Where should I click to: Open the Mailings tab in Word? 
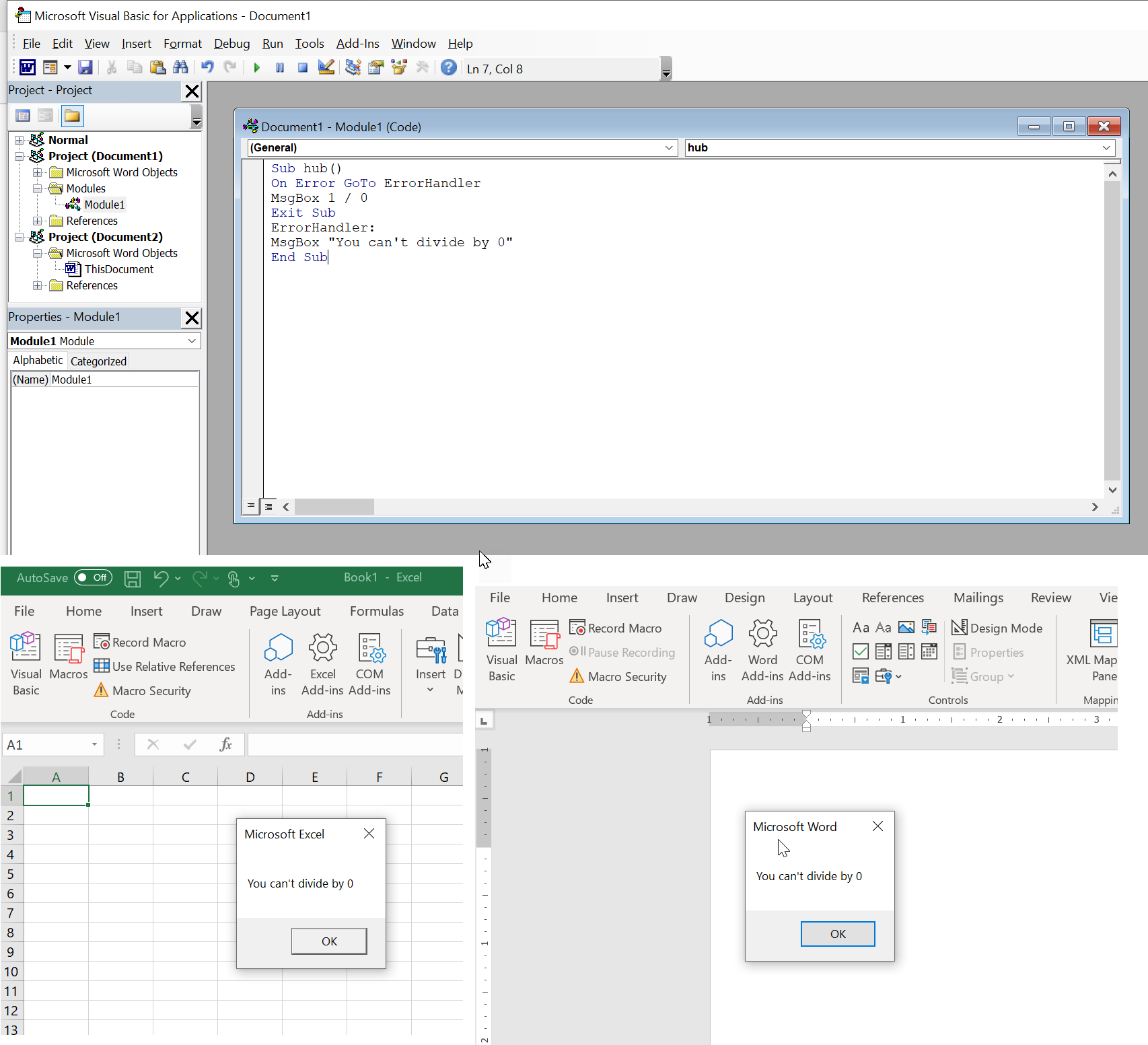pos(978,598)
